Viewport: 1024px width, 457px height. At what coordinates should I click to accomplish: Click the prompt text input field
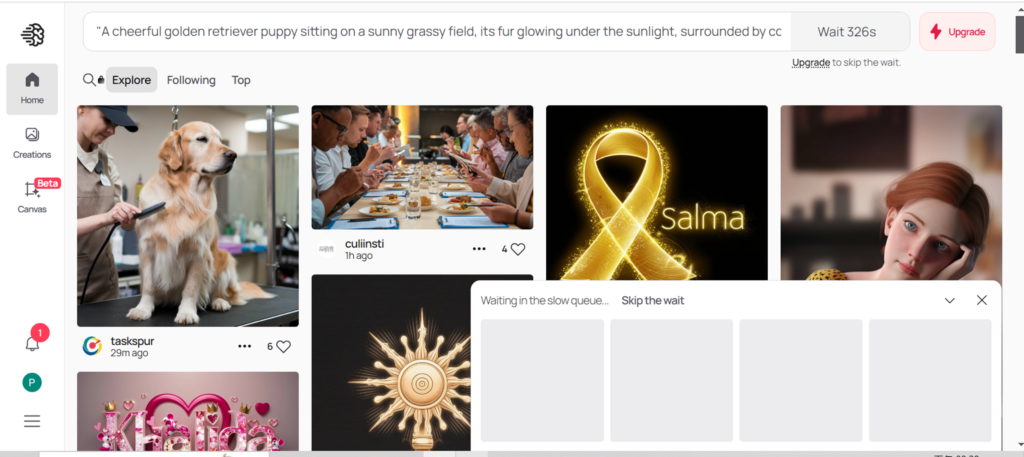pyautogui.click(x=437, y=32)
